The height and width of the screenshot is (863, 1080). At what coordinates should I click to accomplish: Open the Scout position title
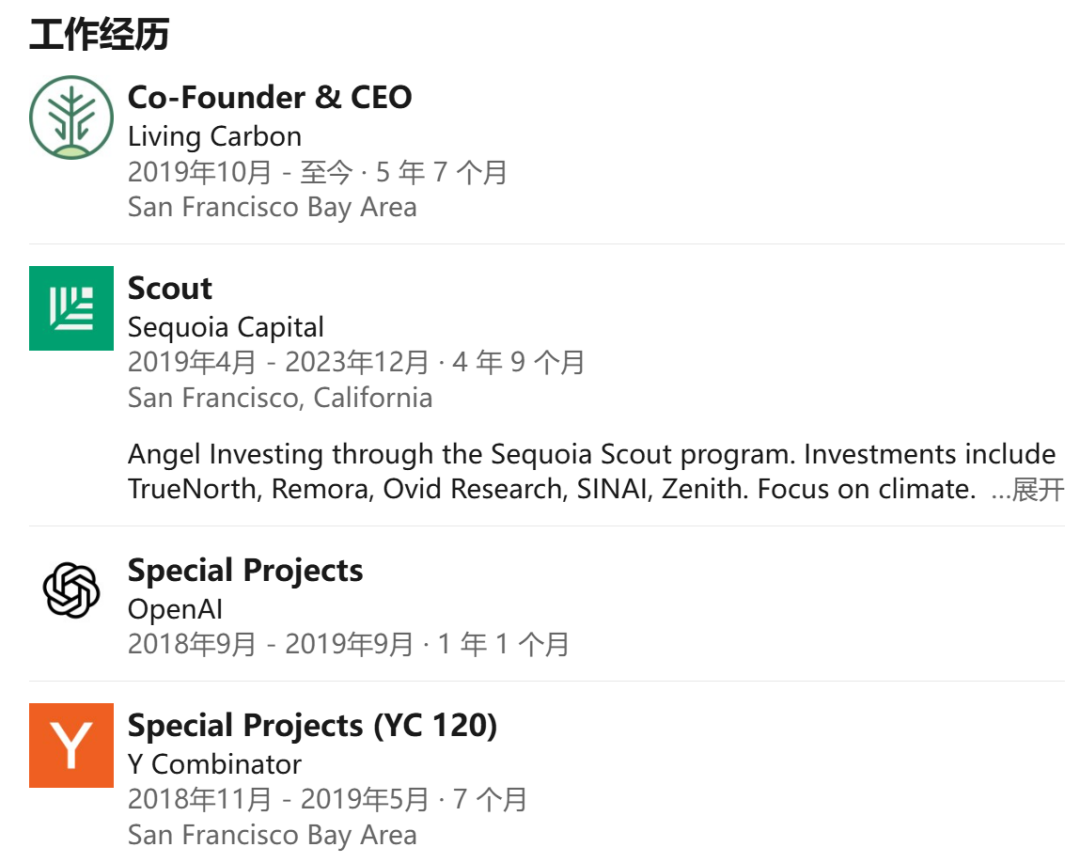(170, 288)
